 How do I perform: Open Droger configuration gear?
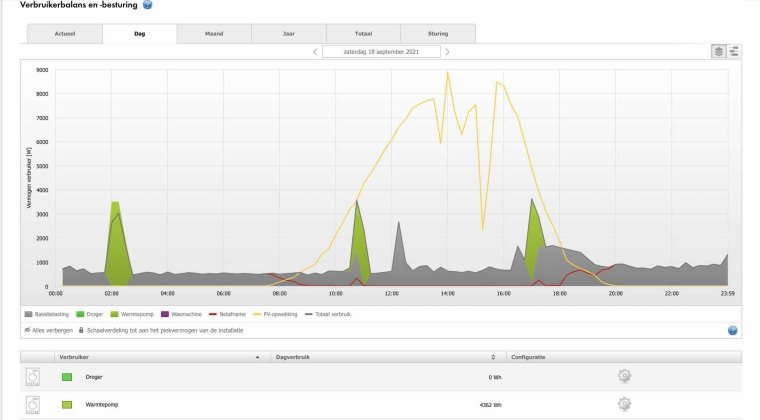coord(624,376)
